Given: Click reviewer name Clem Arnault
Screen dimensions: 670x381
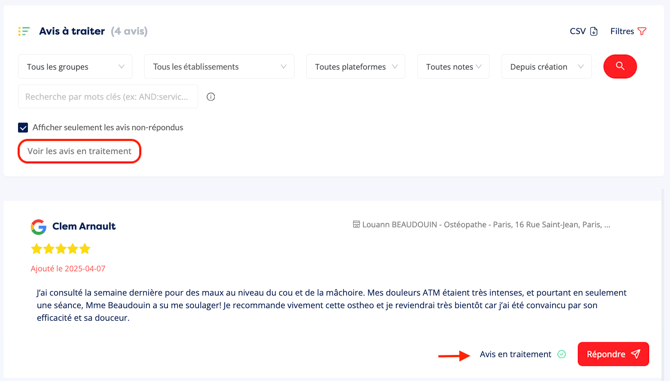Looking at the screenshot, I should 84,226.
